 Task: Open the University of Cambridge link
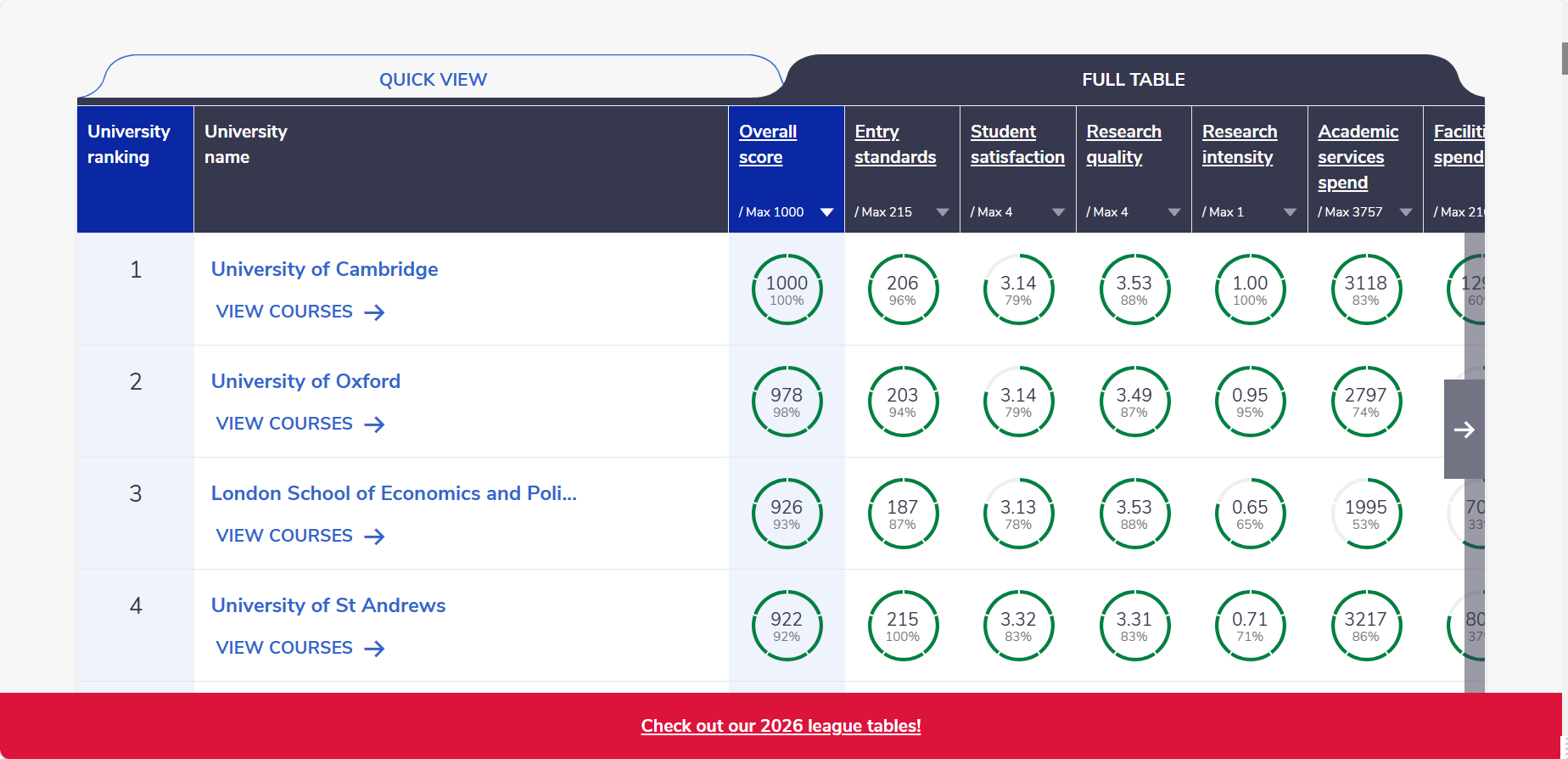click(x=324, y=269)
